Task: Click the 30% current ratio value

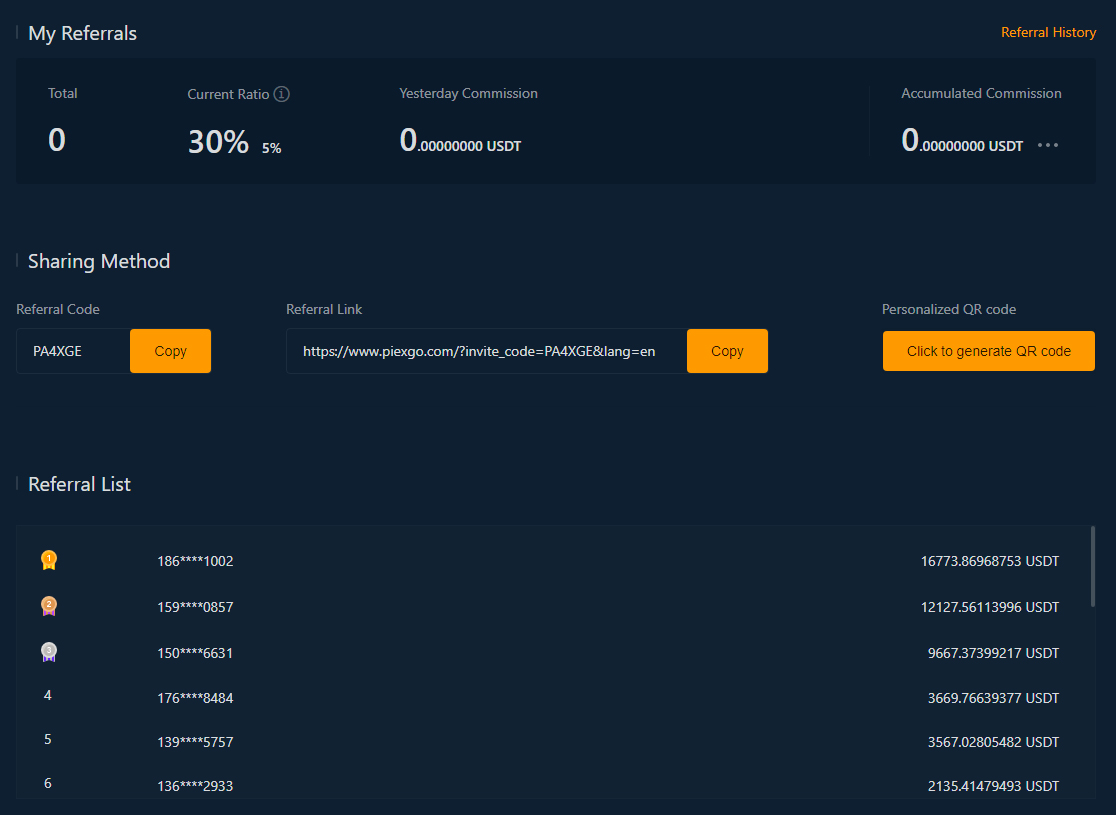Action: [219, 141]
